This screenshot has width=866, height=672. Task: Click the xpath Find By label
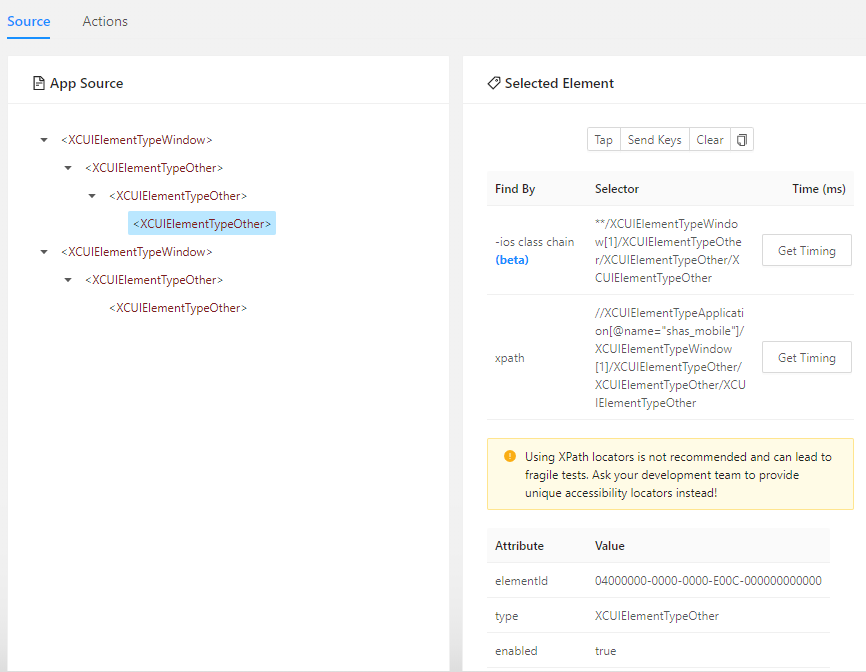click(x=509, y=358)
